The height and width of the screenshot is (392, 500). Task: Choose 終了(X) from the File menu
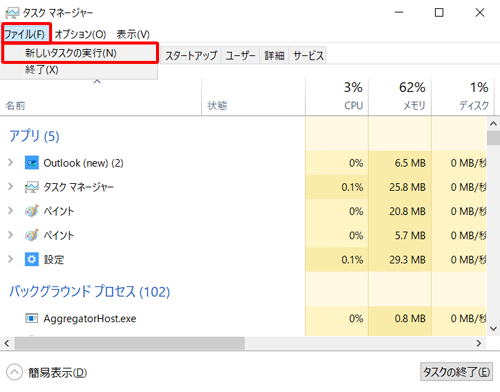[x=79, y=70]
